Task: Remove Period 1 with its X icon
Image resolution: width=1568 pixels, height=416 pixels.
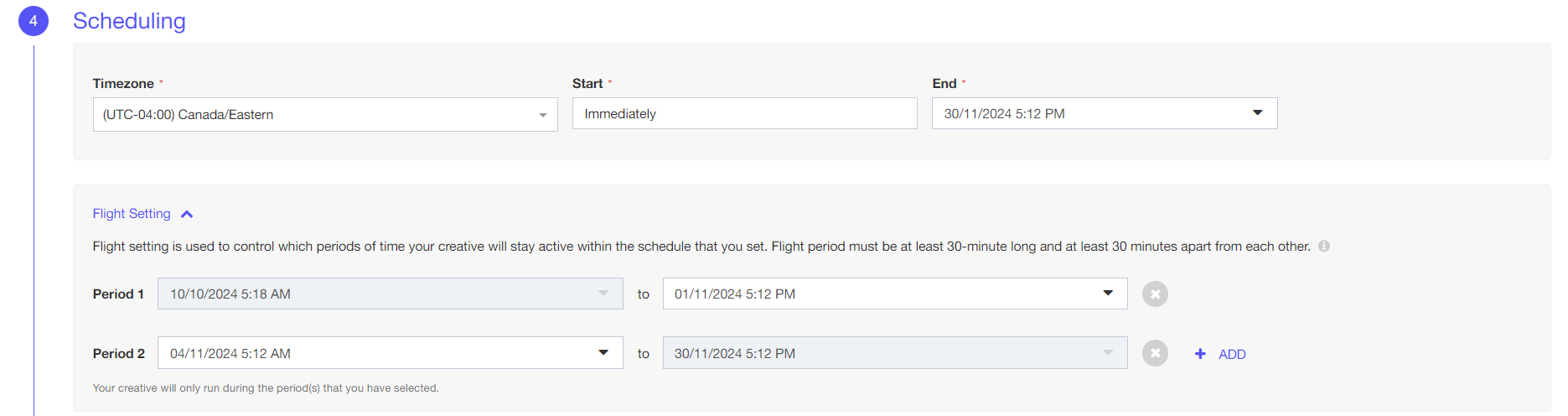Action: (1155, 294)
